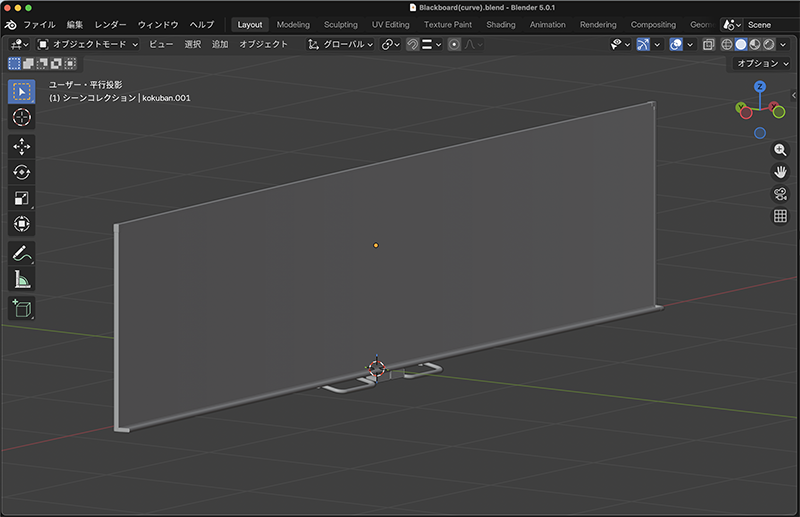The height and width of the screenshot is (517, 800).
Task: Select the Annotate pencil tool
Action: (21, 253)
